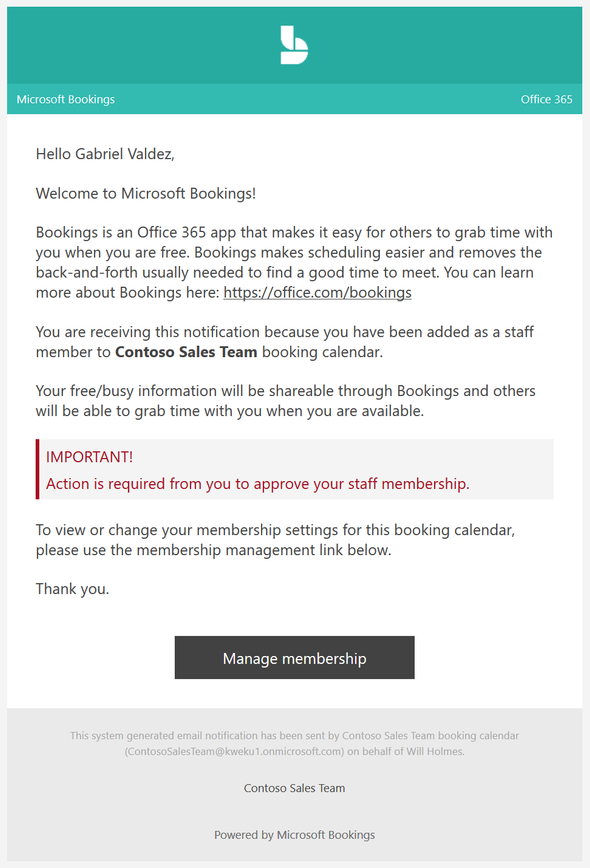
Task: Click the Hello Gabriel Valdez greeting
Action: 105,154
